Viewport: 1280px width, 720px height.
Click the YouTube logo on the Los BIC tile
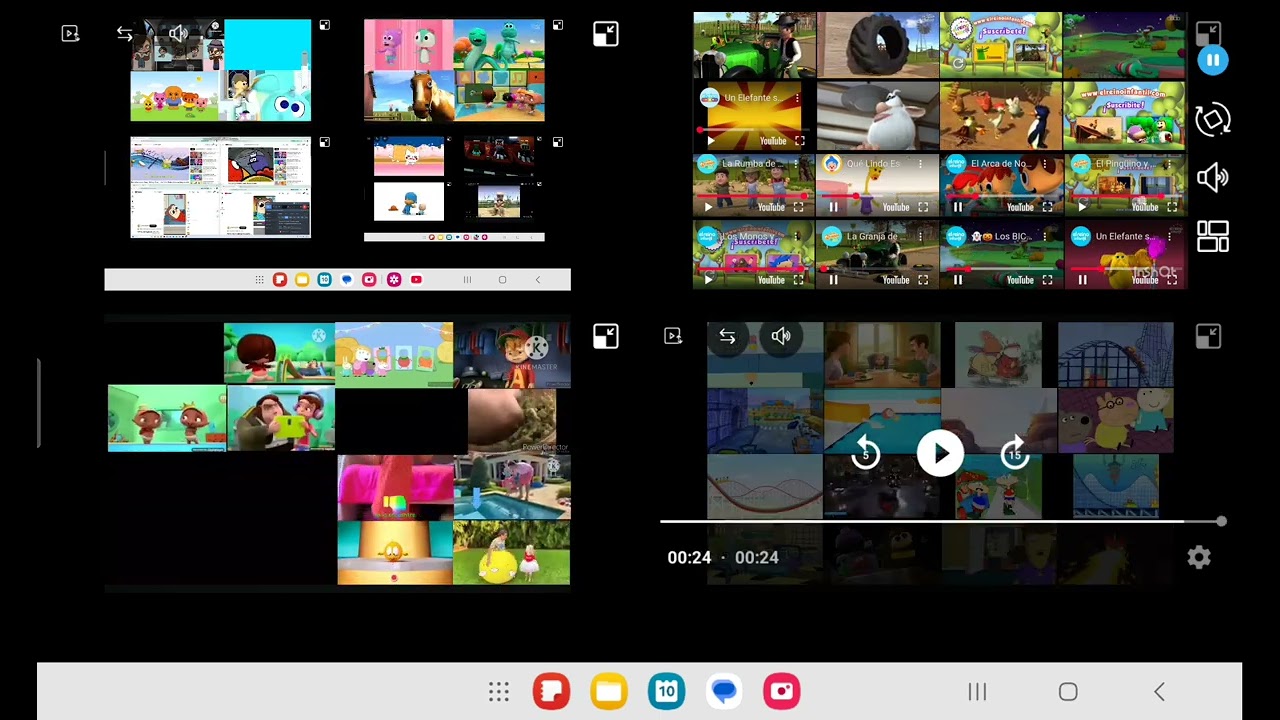1020,280
